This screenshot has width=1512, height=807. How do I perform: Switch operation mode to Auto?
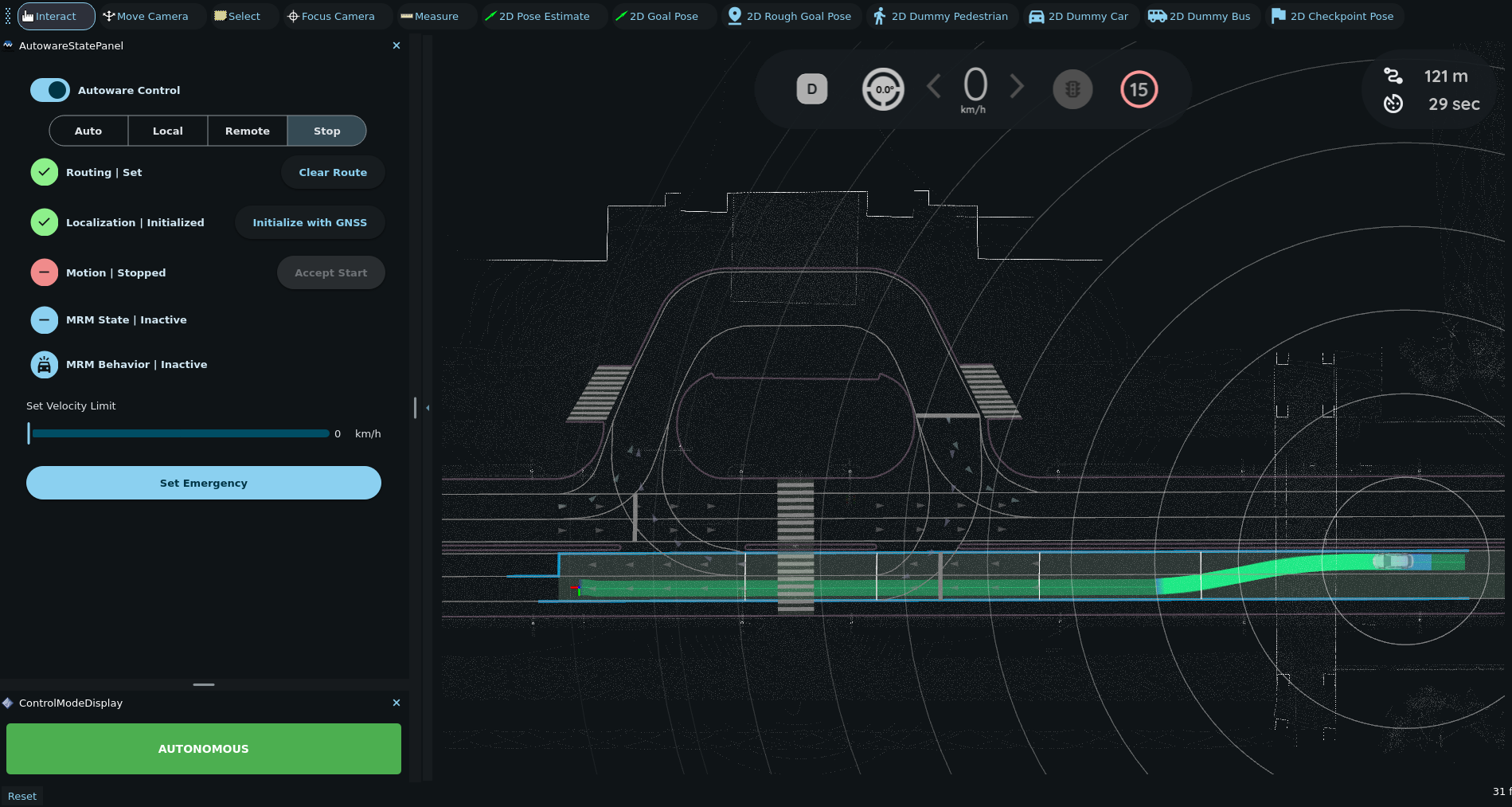(x=88, y=131)
